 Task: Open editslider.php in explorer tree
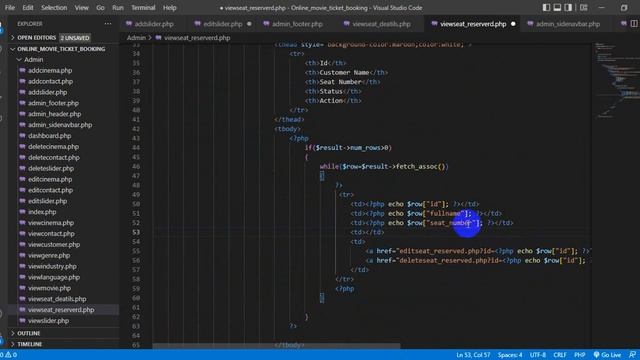point(47,201)
